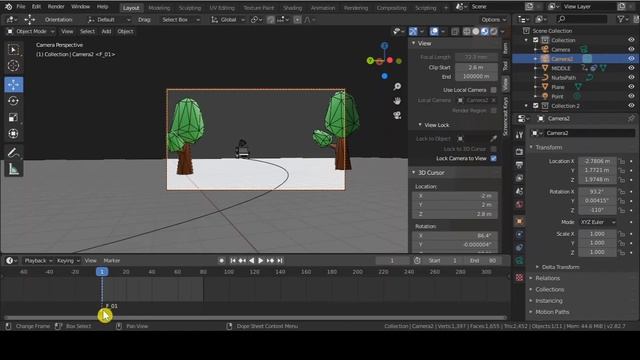Toggle visibility of the Plane object
This screenshot has height=360, width=640.
631,87
